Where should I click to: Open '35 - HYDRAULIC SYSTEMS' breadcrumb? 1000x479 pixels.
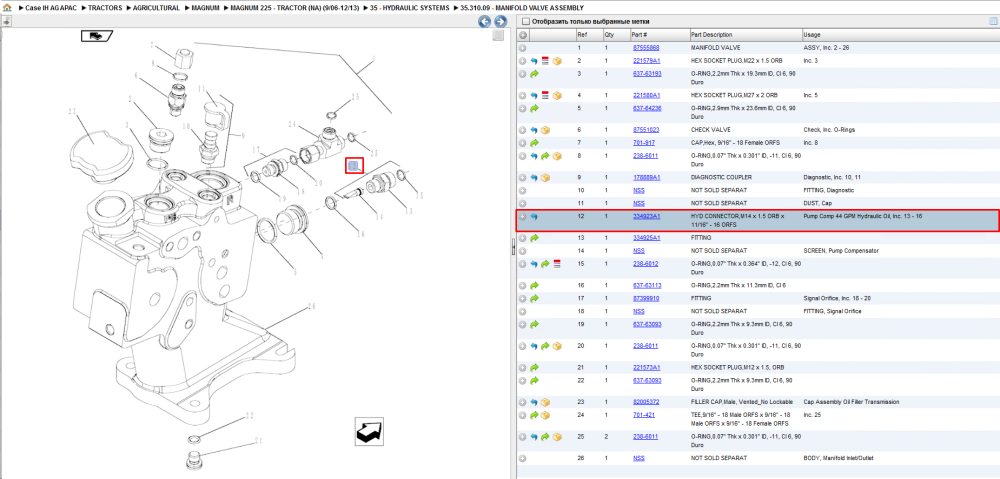pos(410,8)
